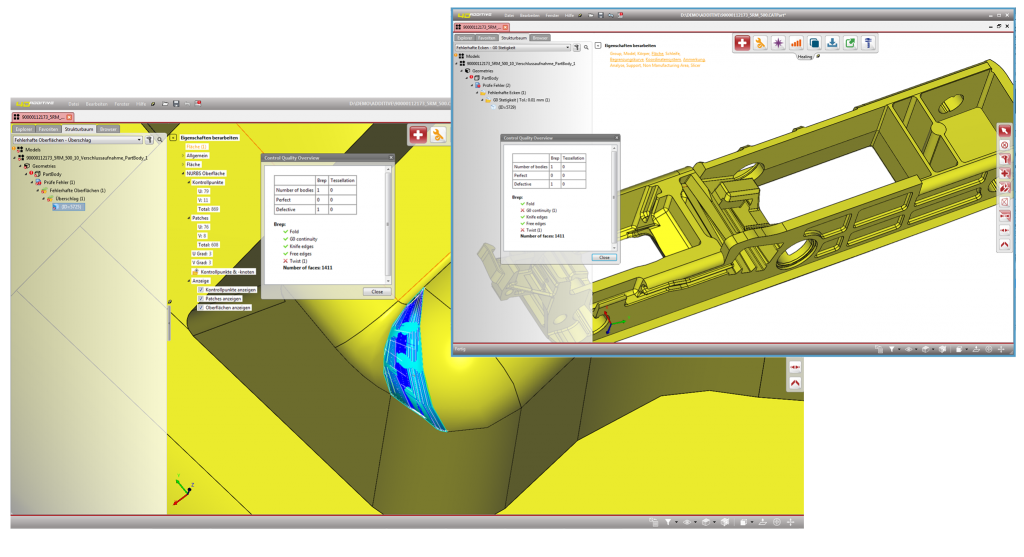This screenshot has width=1024, height=557.
Task: Toggle Patches anzeigen checkbox
Action: [200, 298]
